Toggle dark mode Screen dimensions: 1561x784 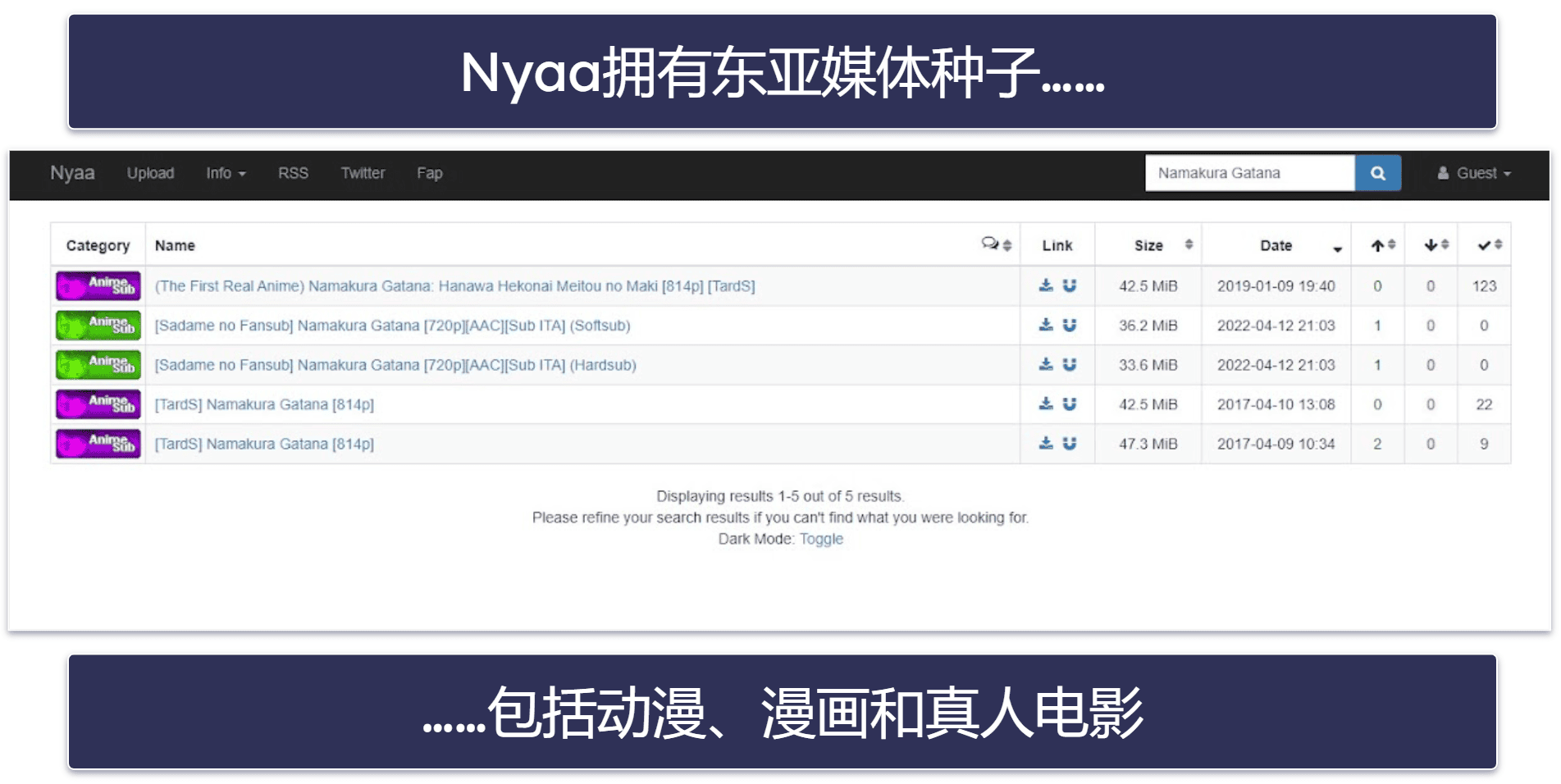[821, 539]
